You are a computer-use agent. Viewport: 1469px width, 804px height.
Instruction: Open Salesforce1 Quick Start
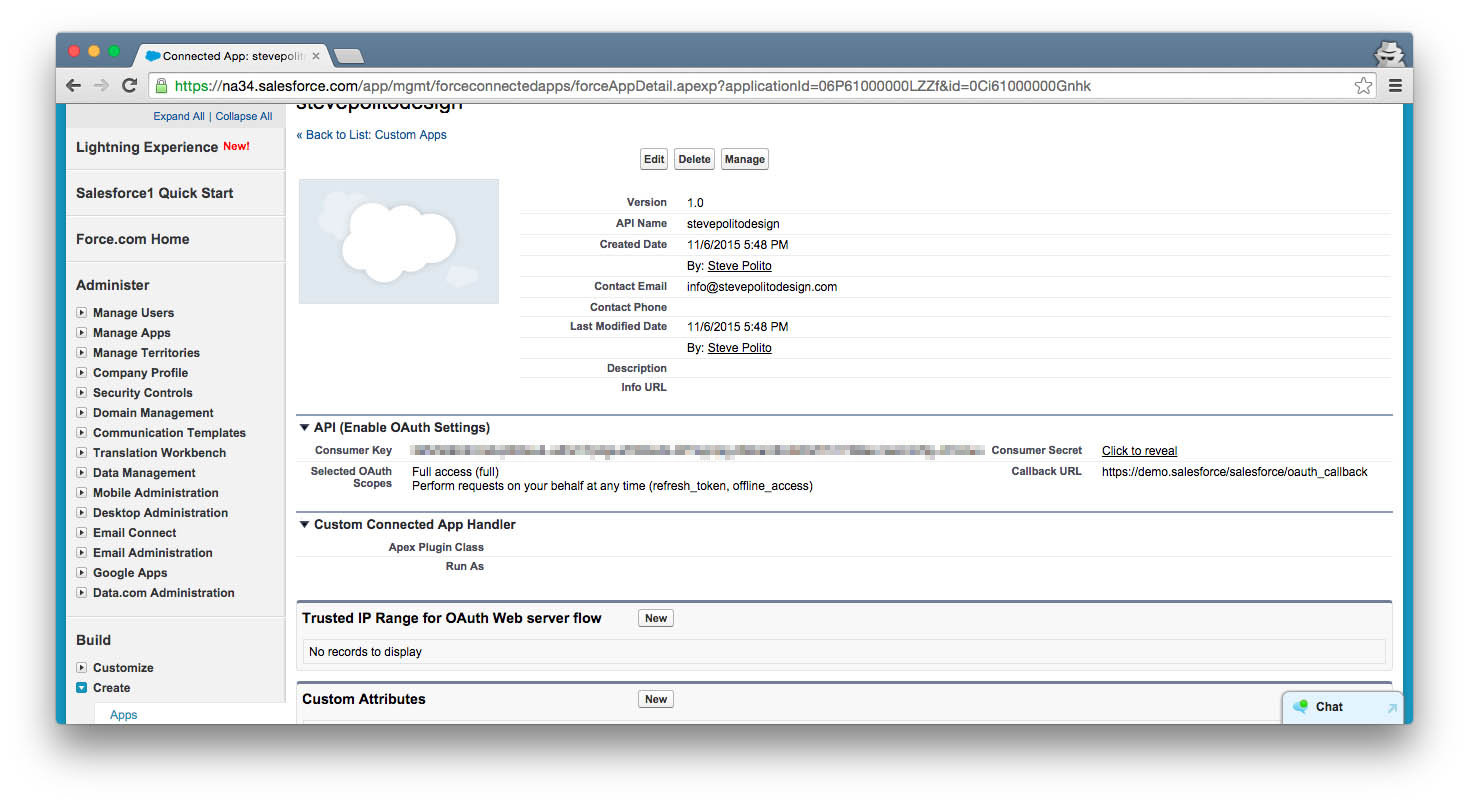coord(155,193)
